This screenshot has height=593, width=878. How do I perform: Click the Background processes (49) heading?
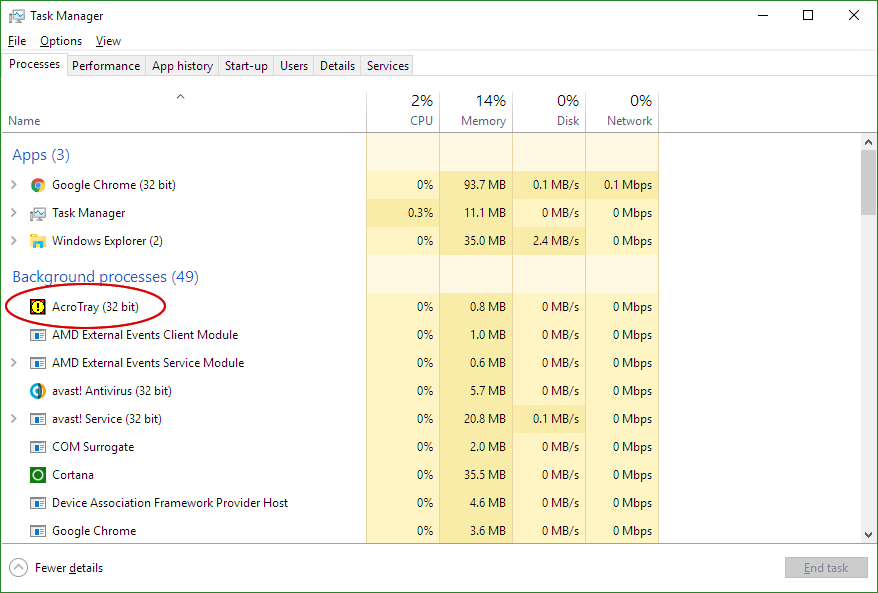pos(105,277)
